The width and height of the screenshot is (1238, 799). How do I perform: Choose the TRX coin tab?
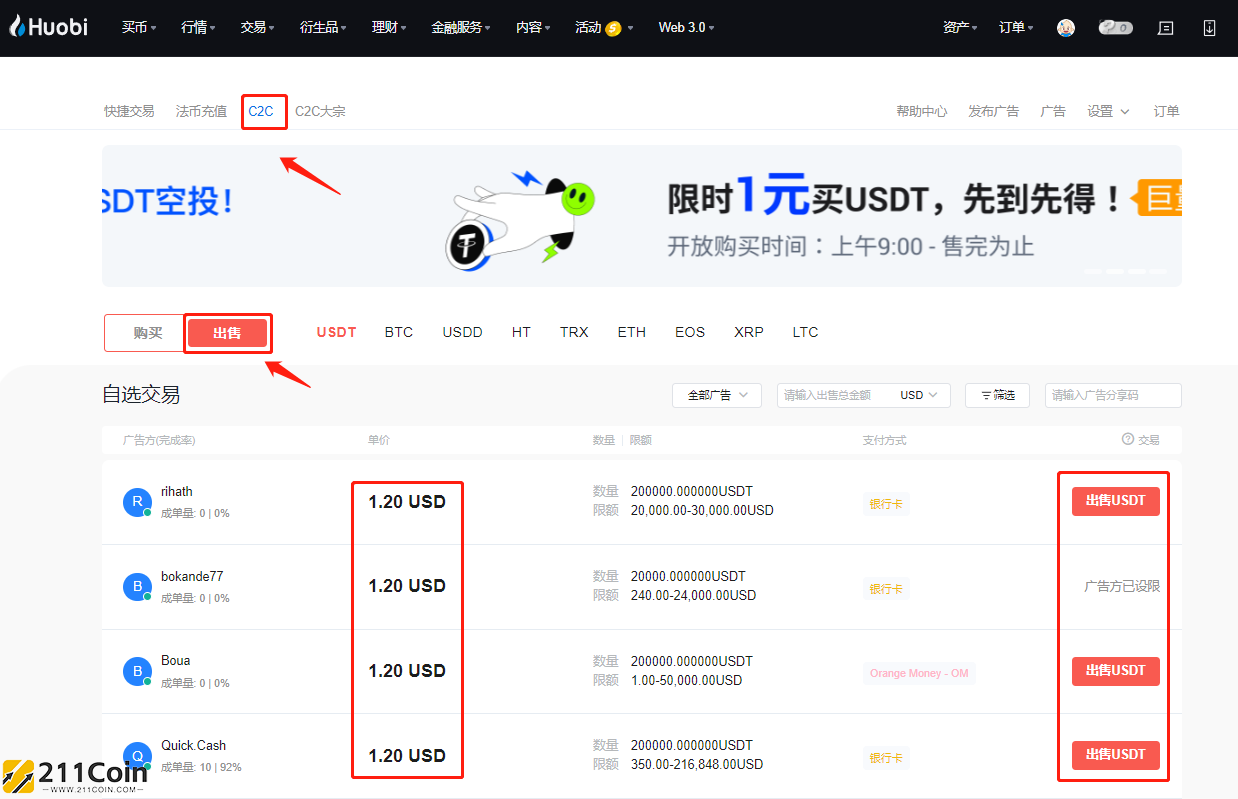[x=574, y=332]
